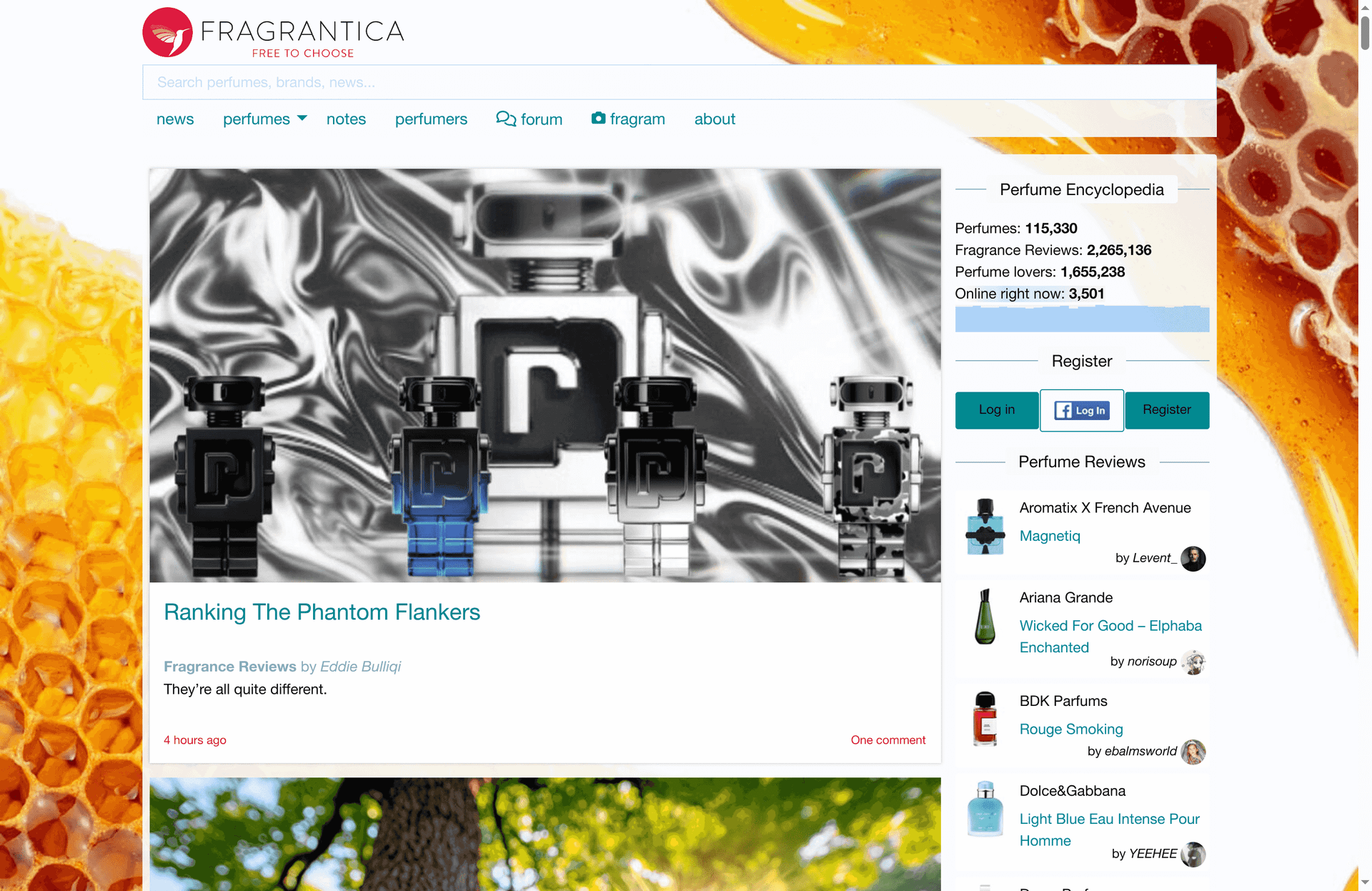The image size is (1372, 891).
Task: Open the Magnetiq perfume link
Action: pos(1050,536)
